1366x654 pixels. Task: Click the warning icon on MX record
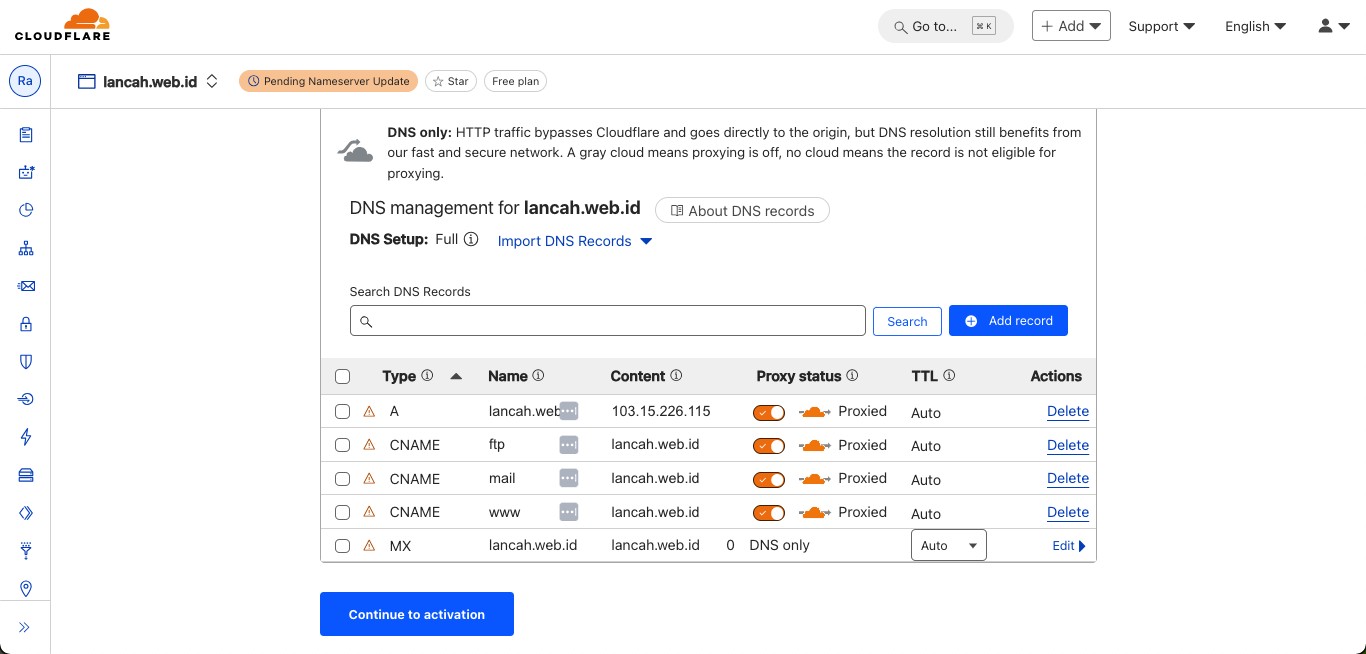pyautogui.click(x=369, y=546)
